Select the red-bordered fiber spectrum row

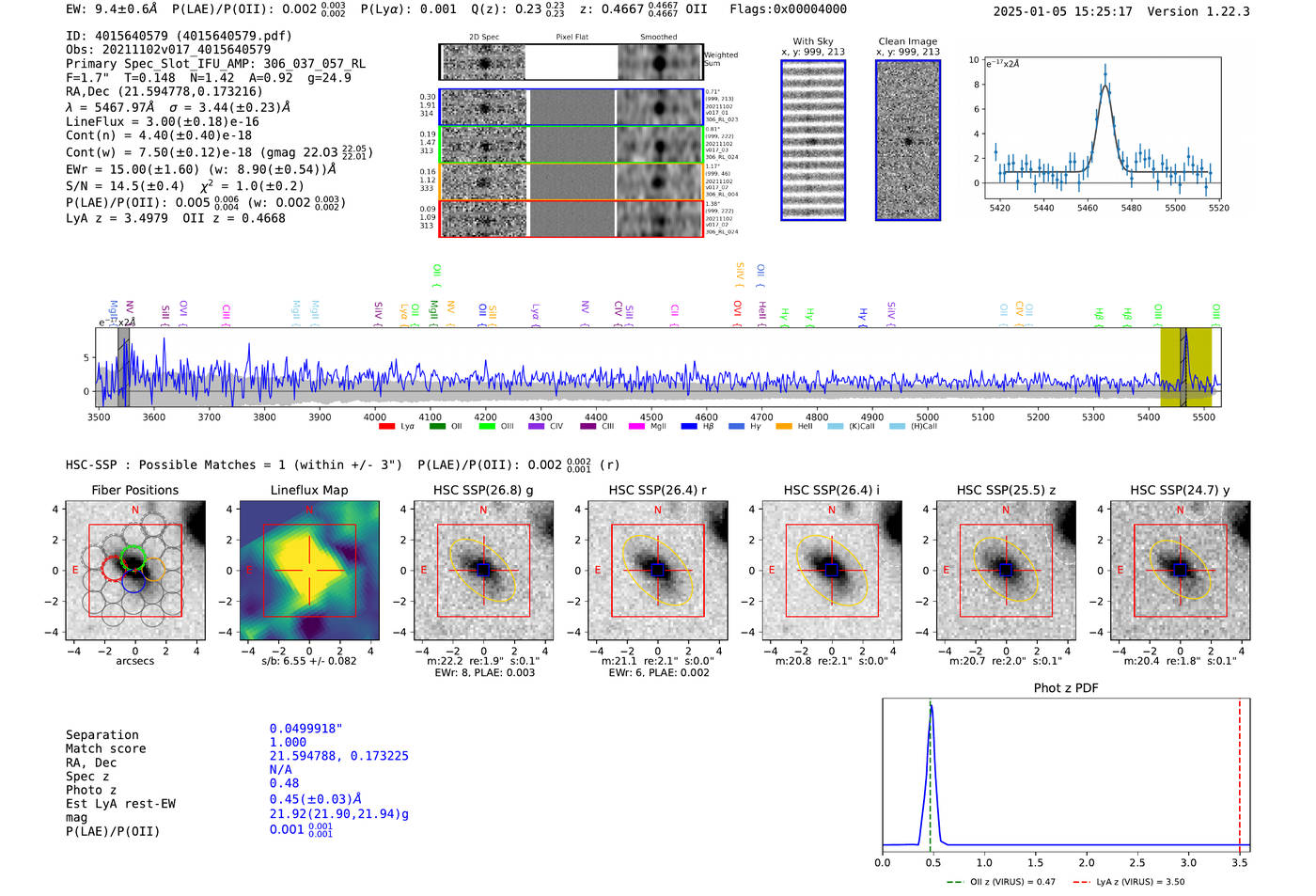pyautogui.click(x=572, y=218)
